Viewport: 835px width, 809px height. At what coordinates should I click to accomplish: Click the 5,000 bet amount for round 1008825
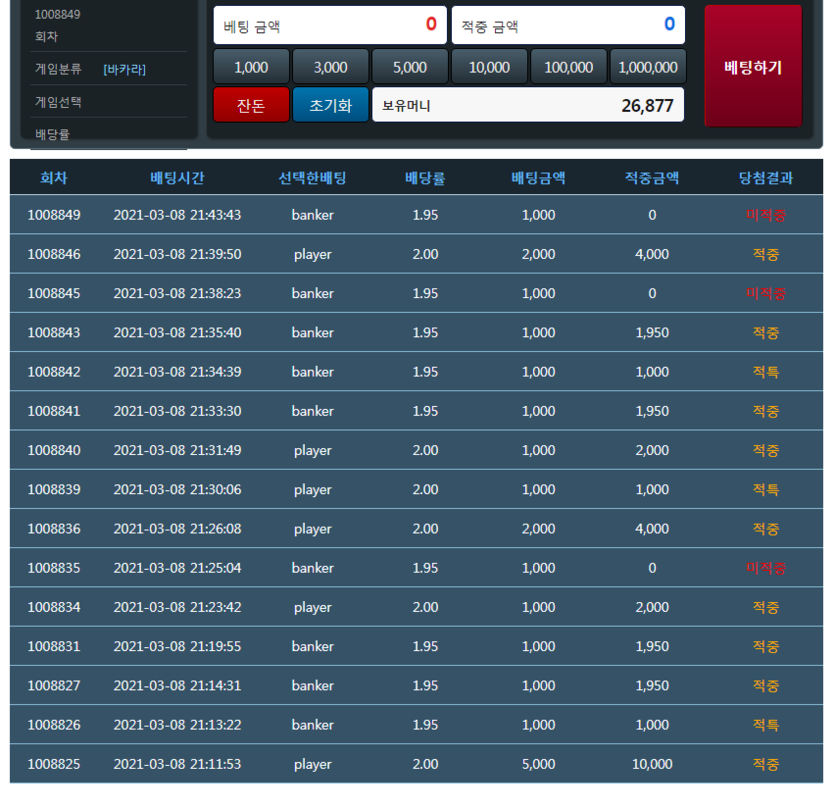click(x=538, y=764)
